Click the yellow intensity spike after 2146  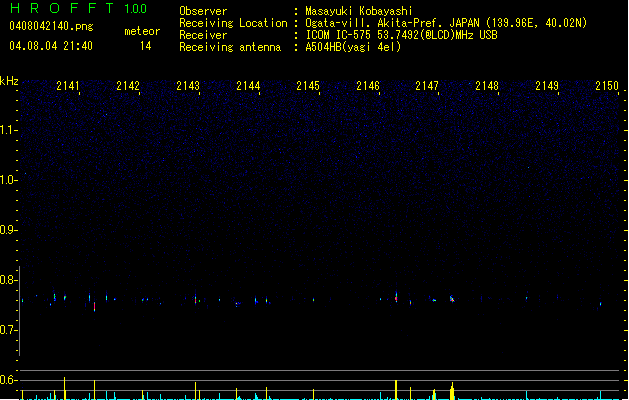(x=396, y=390)
